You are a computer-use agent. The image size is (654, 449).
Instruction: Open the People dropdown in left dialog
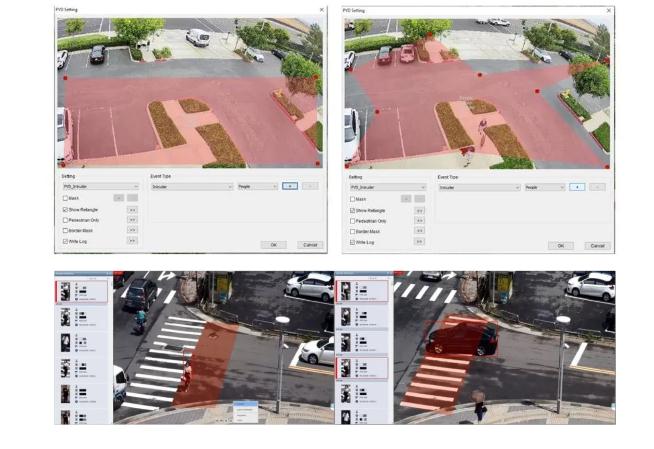(x=257, y=186)
